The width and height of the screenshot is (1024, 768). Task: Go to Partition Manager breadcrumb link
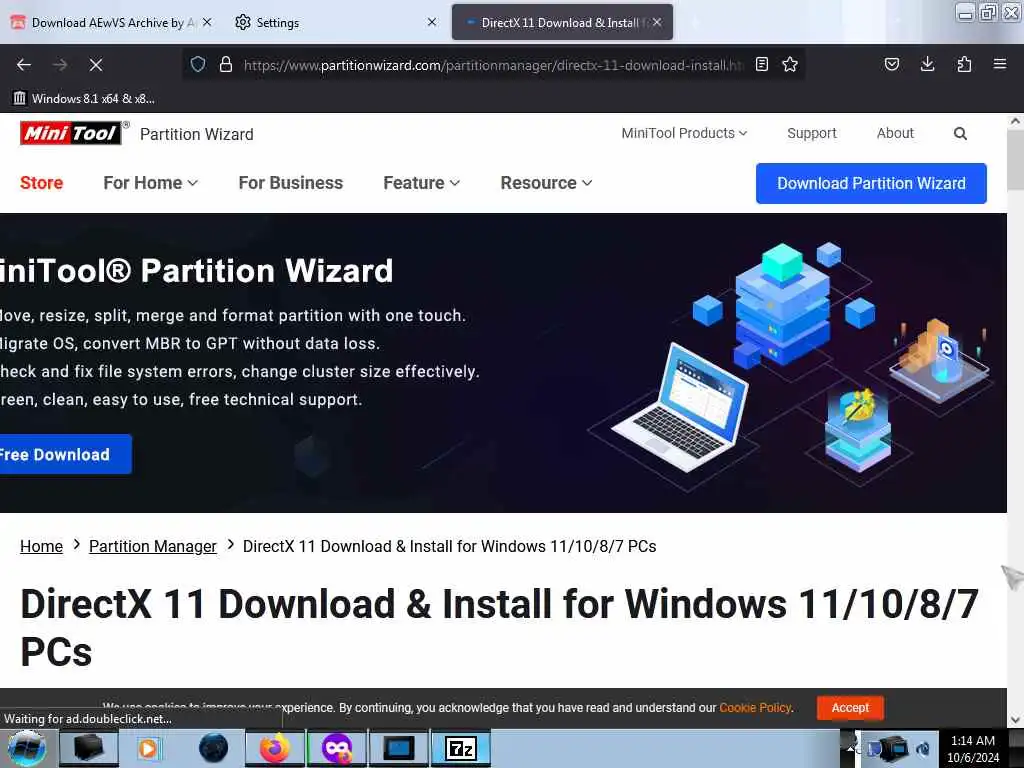pyautogui.click(x=152, y=546)
